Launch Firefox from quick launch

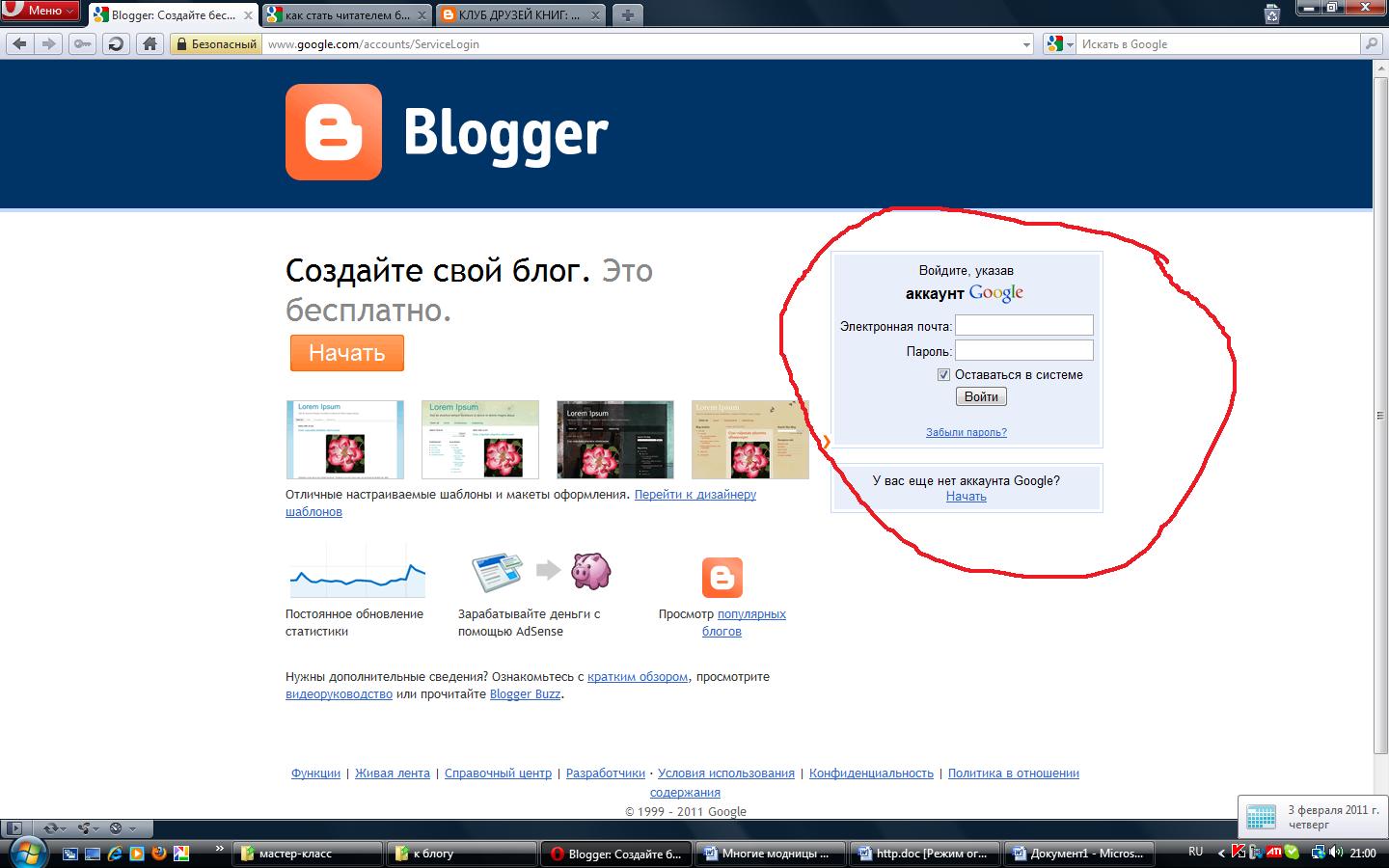pyautogui.click(x=159, y=854)
